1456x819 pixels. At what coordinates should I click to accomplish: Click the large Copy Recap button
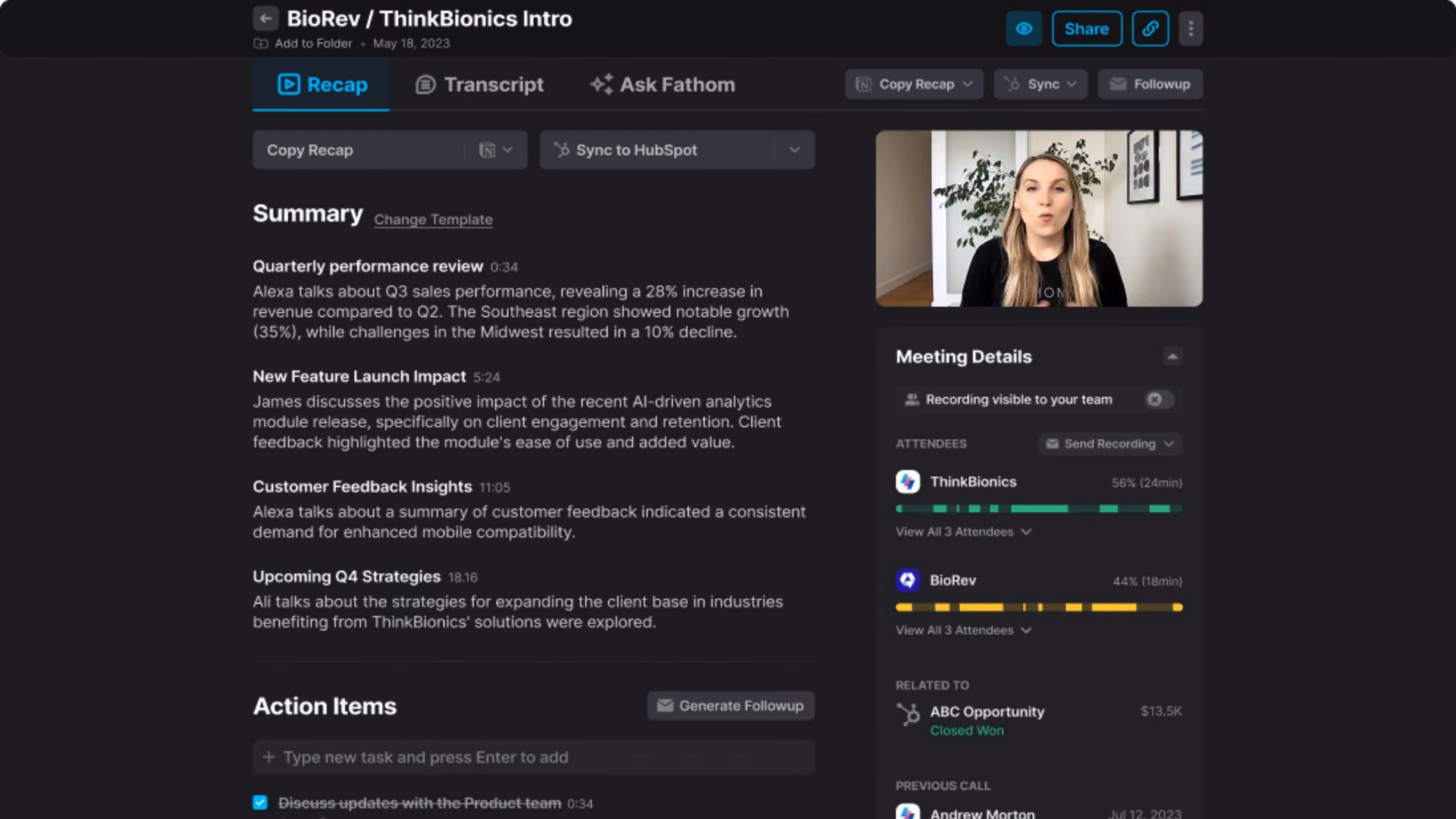pos(358,150)
